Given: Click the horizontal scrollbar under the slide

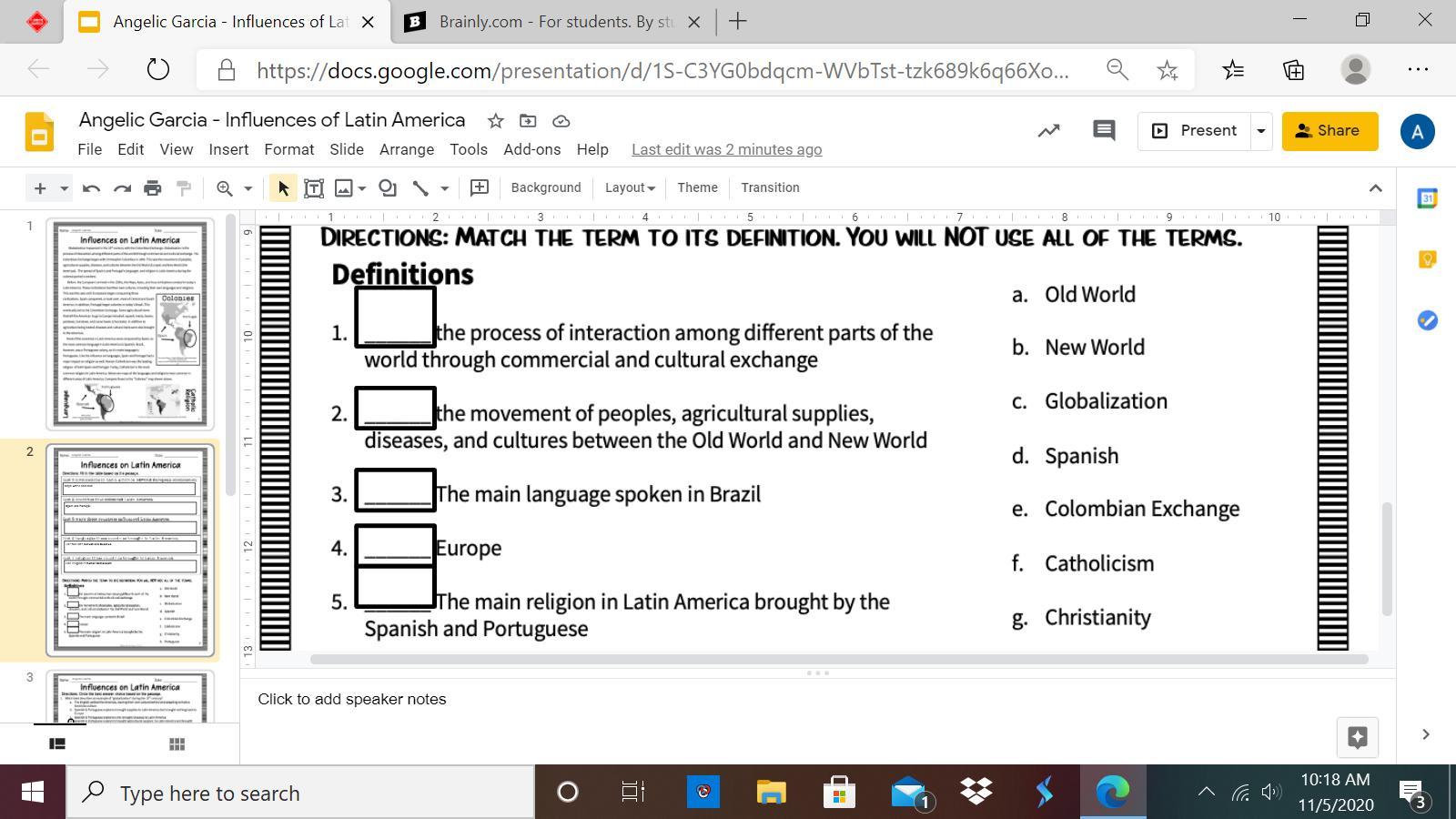Looking at the screenshot, I should pos(838,659).
